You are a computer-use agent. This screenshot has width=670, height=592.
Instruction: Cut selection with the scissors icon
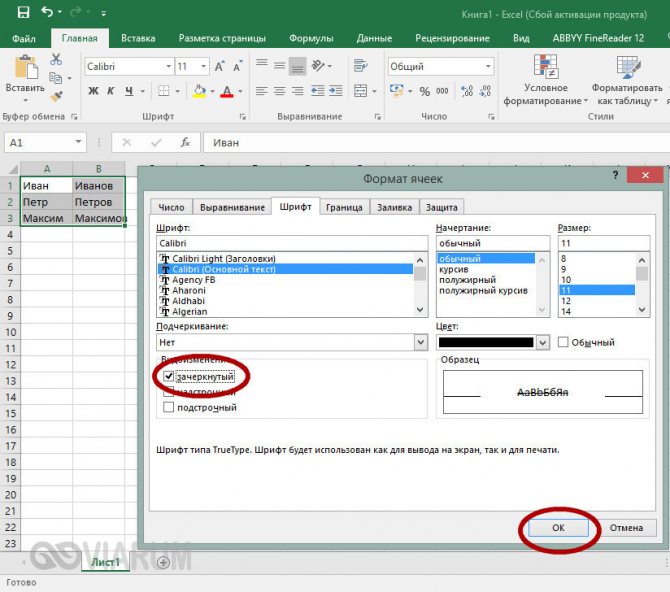pos(56,59)
